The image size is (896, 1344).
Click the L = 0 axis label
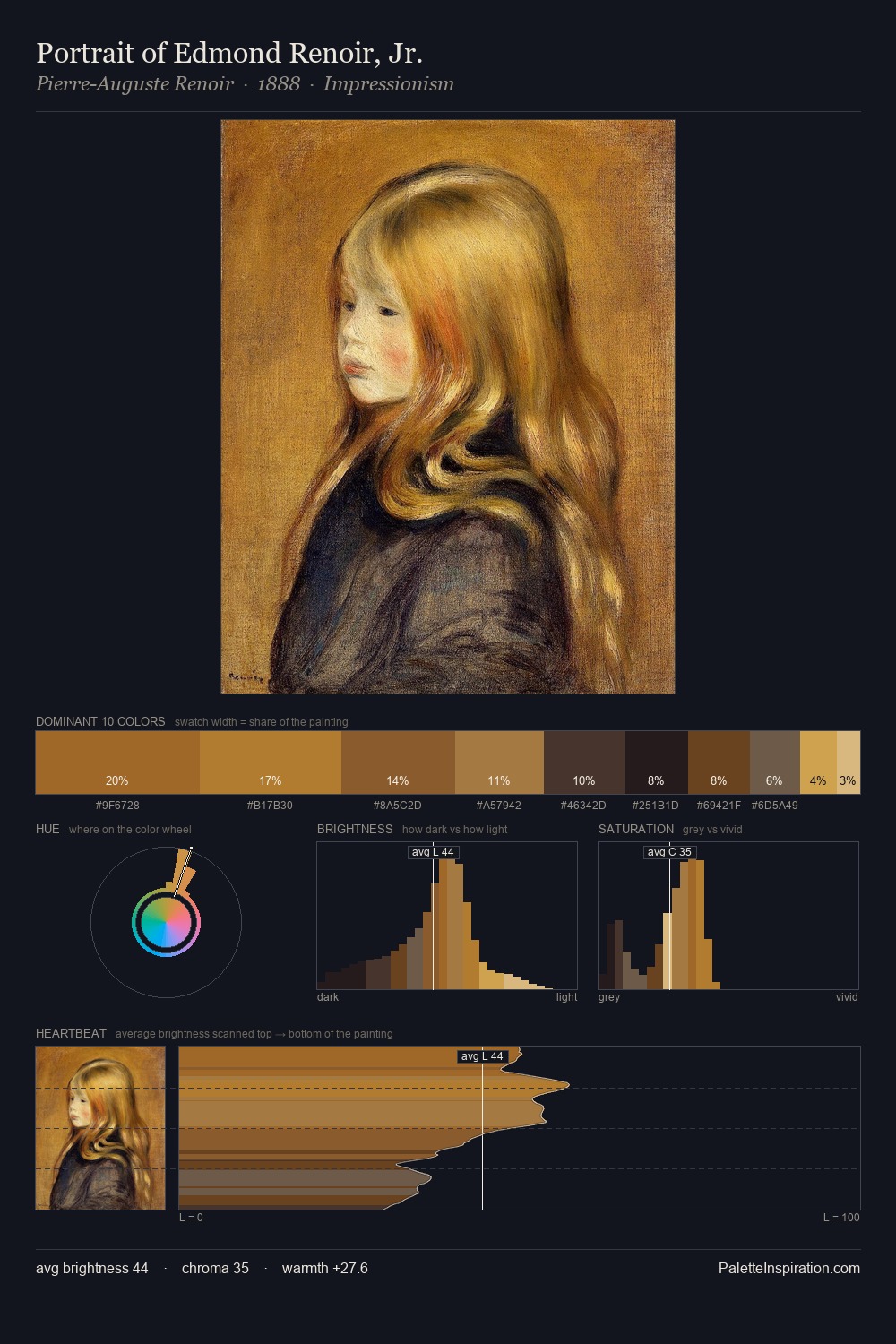click(x=191, y=1218)
